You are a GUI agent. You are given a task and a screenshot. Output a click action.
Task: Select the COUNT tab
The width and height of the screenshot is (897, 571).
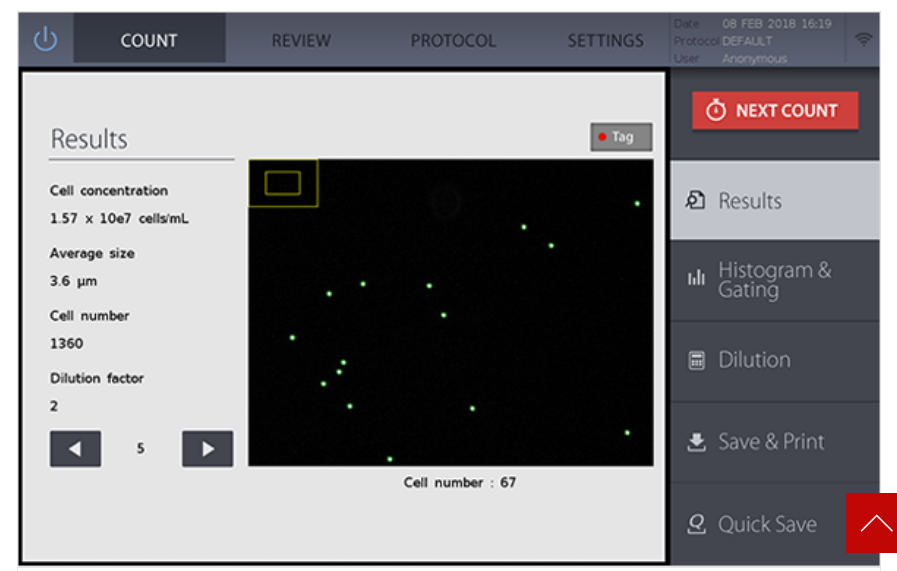point(149,41)
